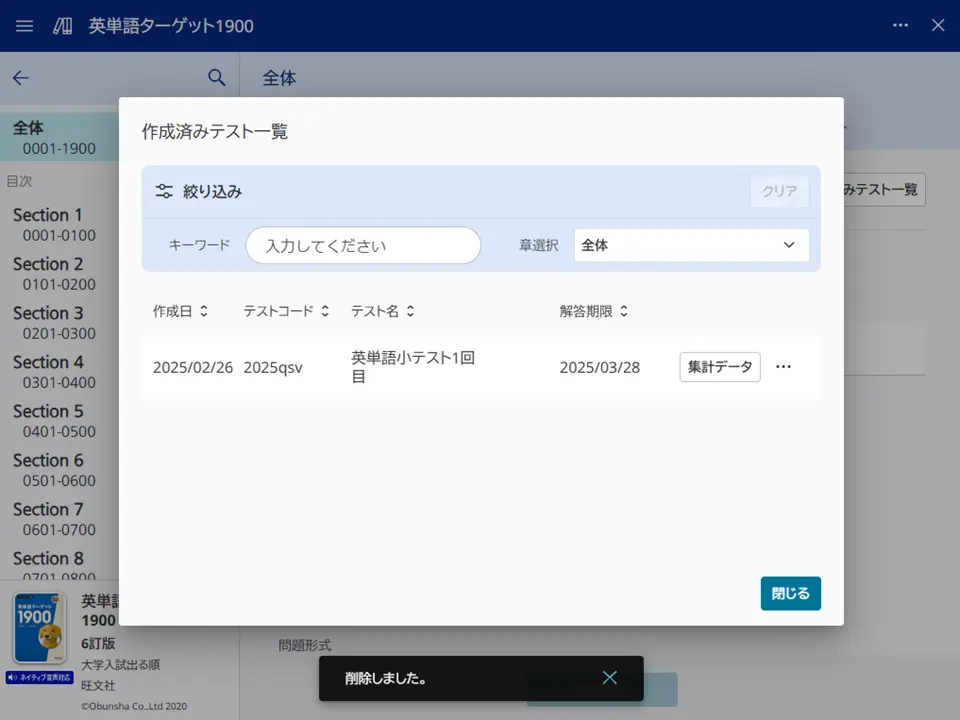Toggle sort order on テスト名 column

tap(410, 311)
